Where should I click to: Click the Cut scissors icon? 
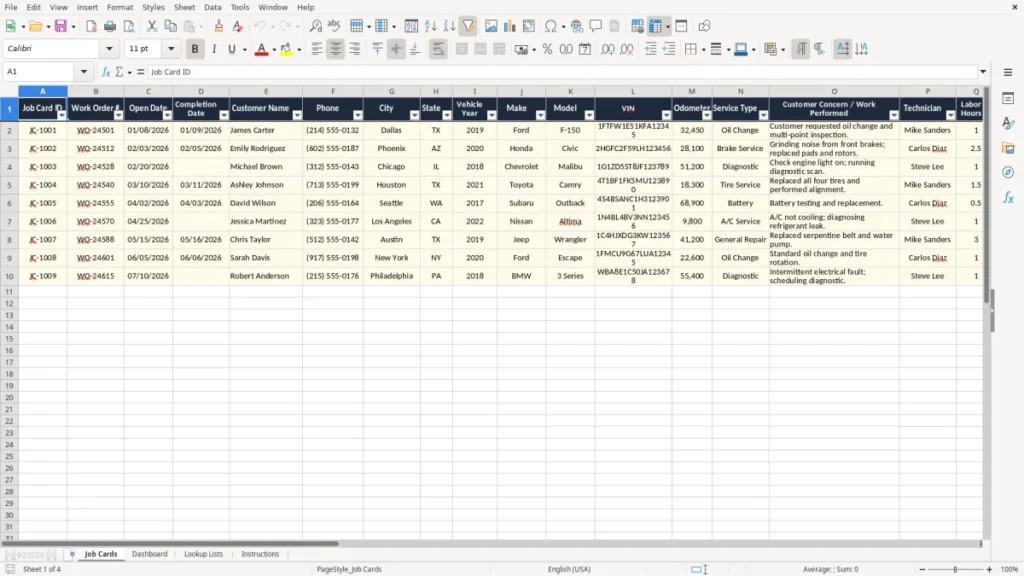(152, 26)
